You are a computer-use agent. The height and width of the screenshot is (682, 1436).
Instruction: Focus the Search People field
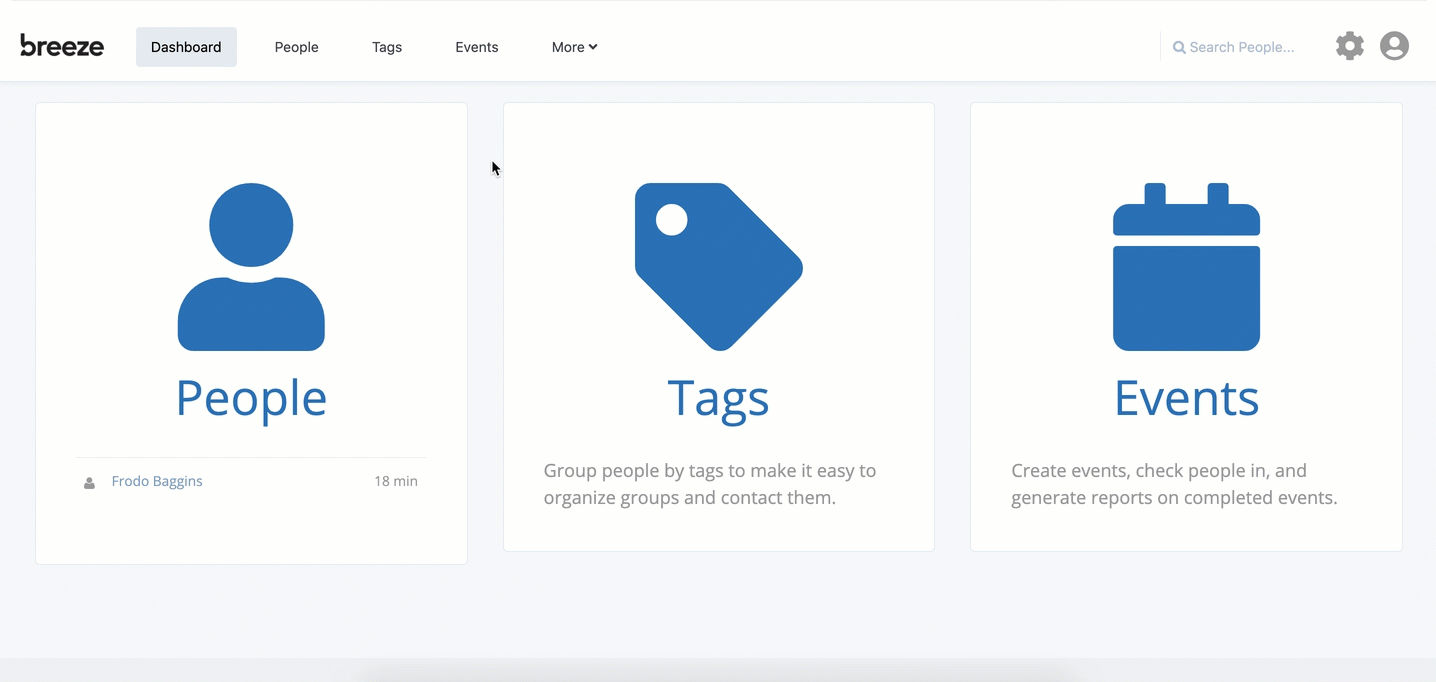tap(1241, 47)
